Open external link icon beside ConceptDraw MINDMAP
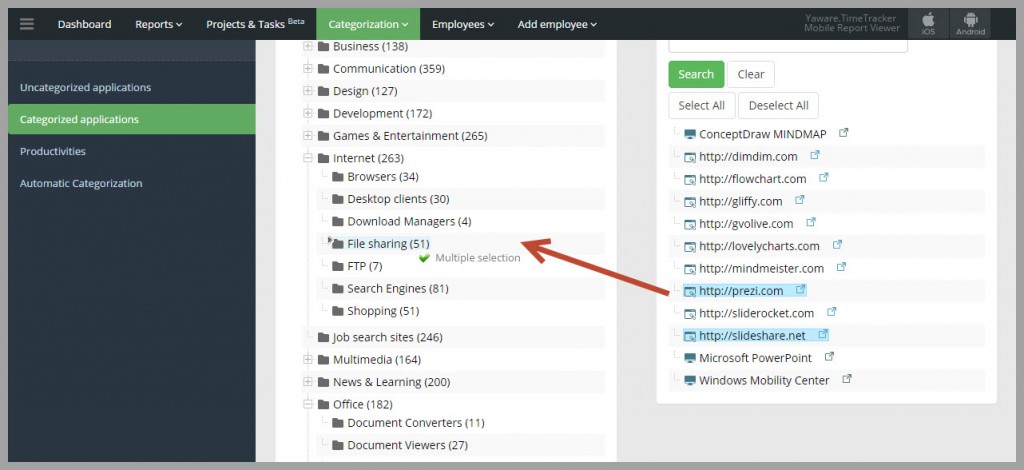Screen dimensions: 1024x470 (844, 133)
